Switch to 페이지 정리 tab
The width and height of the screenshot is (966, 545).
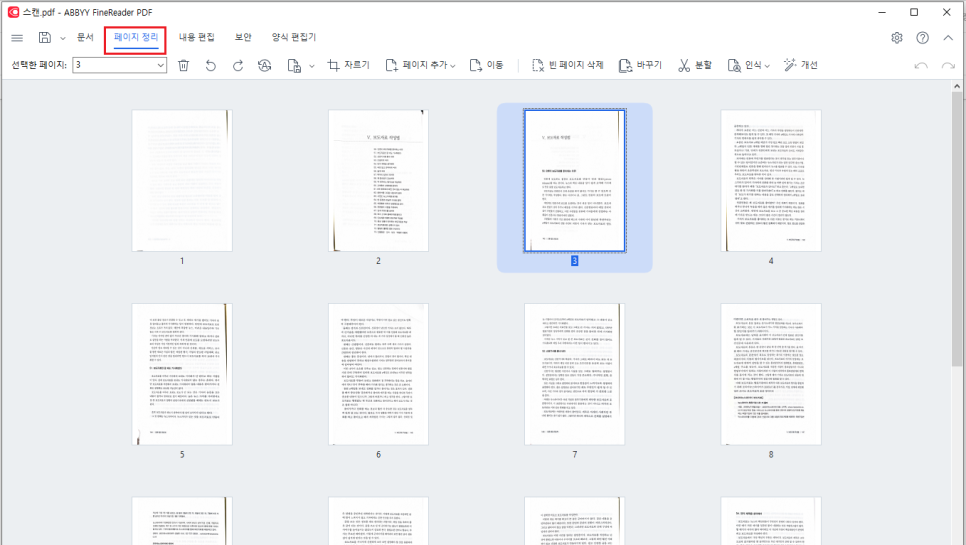coord(136,37)
